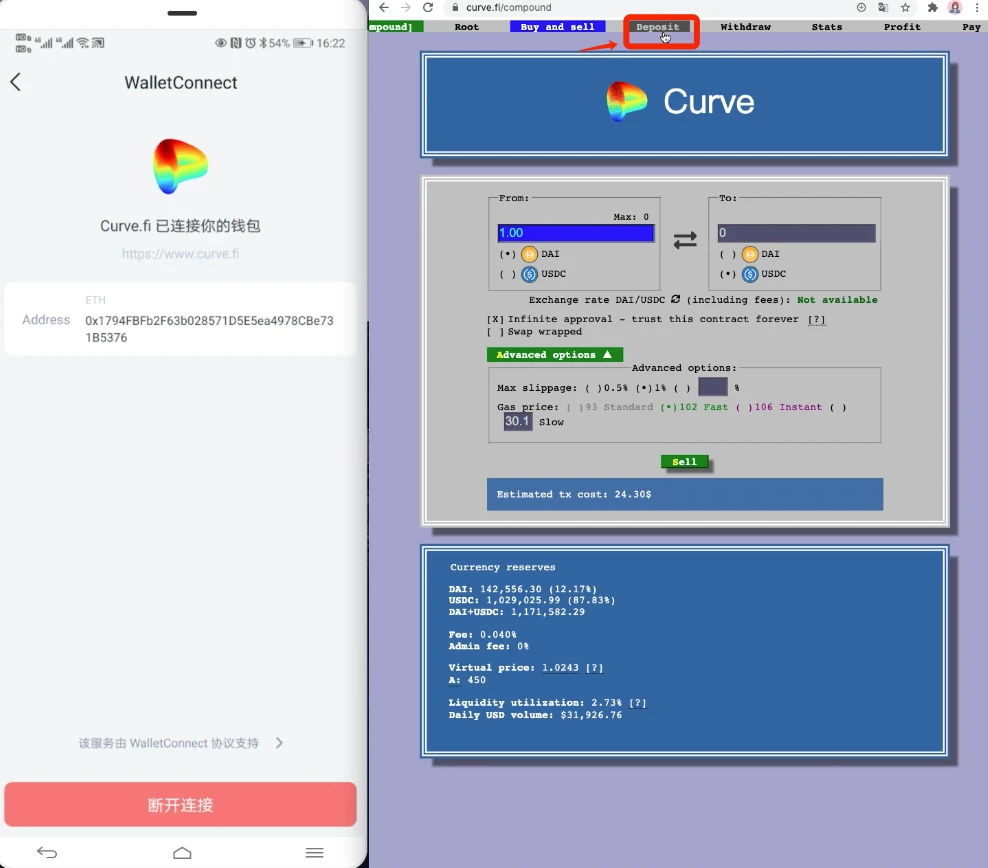The image size is (988, 868).
Task: Tap the red disconnect button
Action: (x=180, y=804)
